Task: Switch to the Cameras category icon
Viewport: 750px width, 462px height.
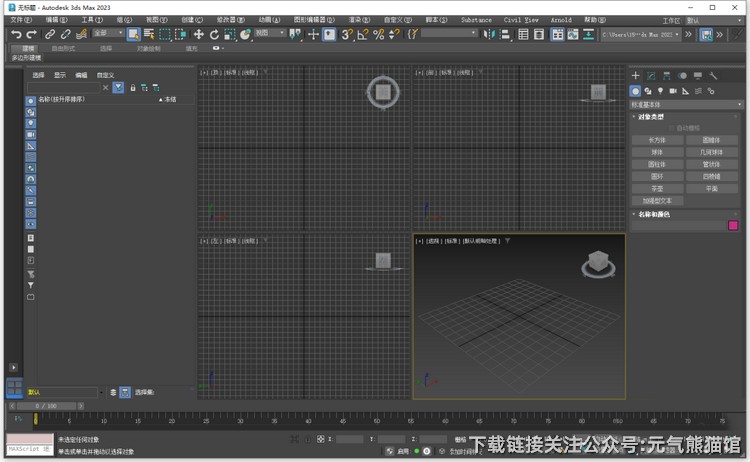Action: coord(673,91)
